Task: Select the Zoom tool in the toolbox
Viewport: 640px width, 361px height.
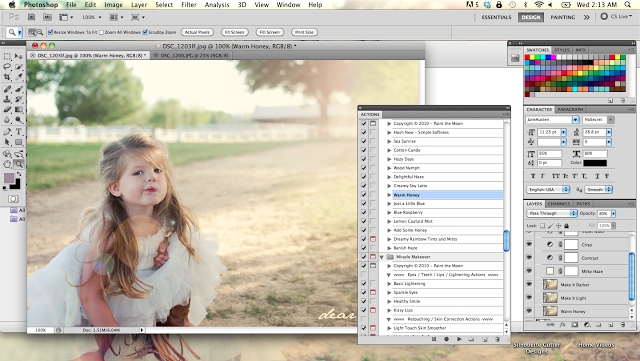Action: point(19,164)
